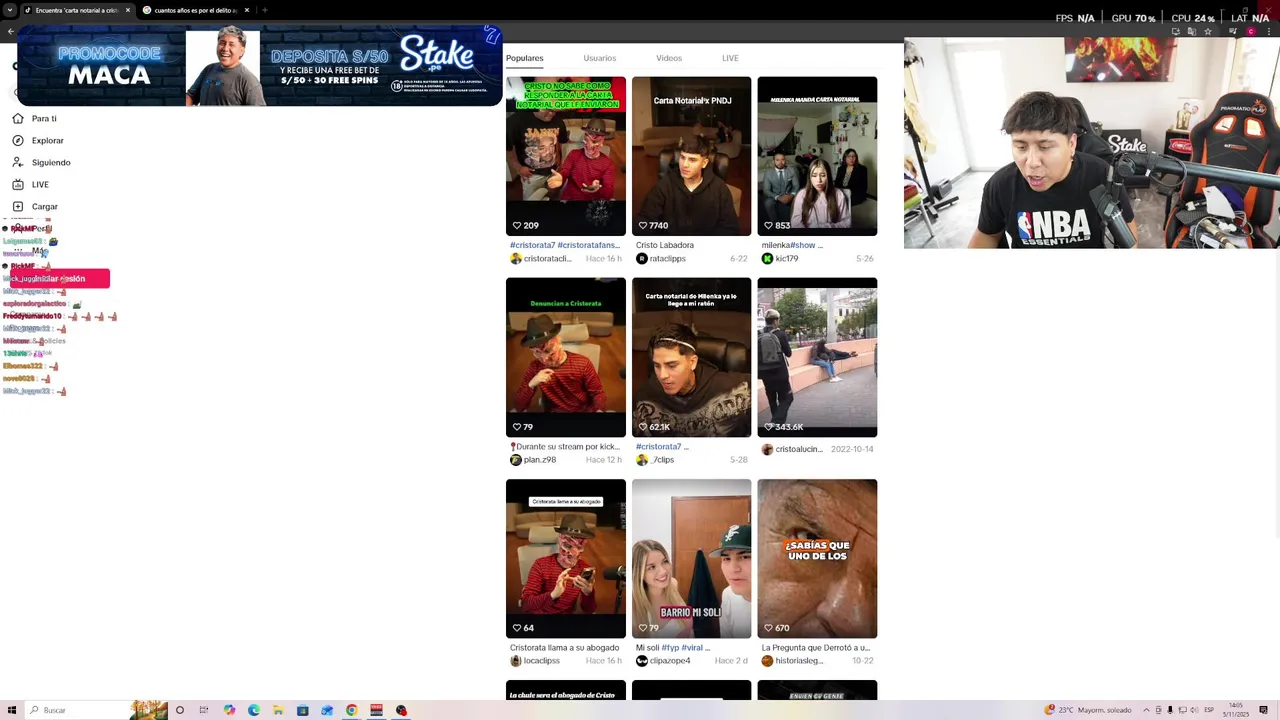This screenshot has height=720, width=1280.
Task: Open Microsoft Store from the taskbar
Action: coord(303,710)
